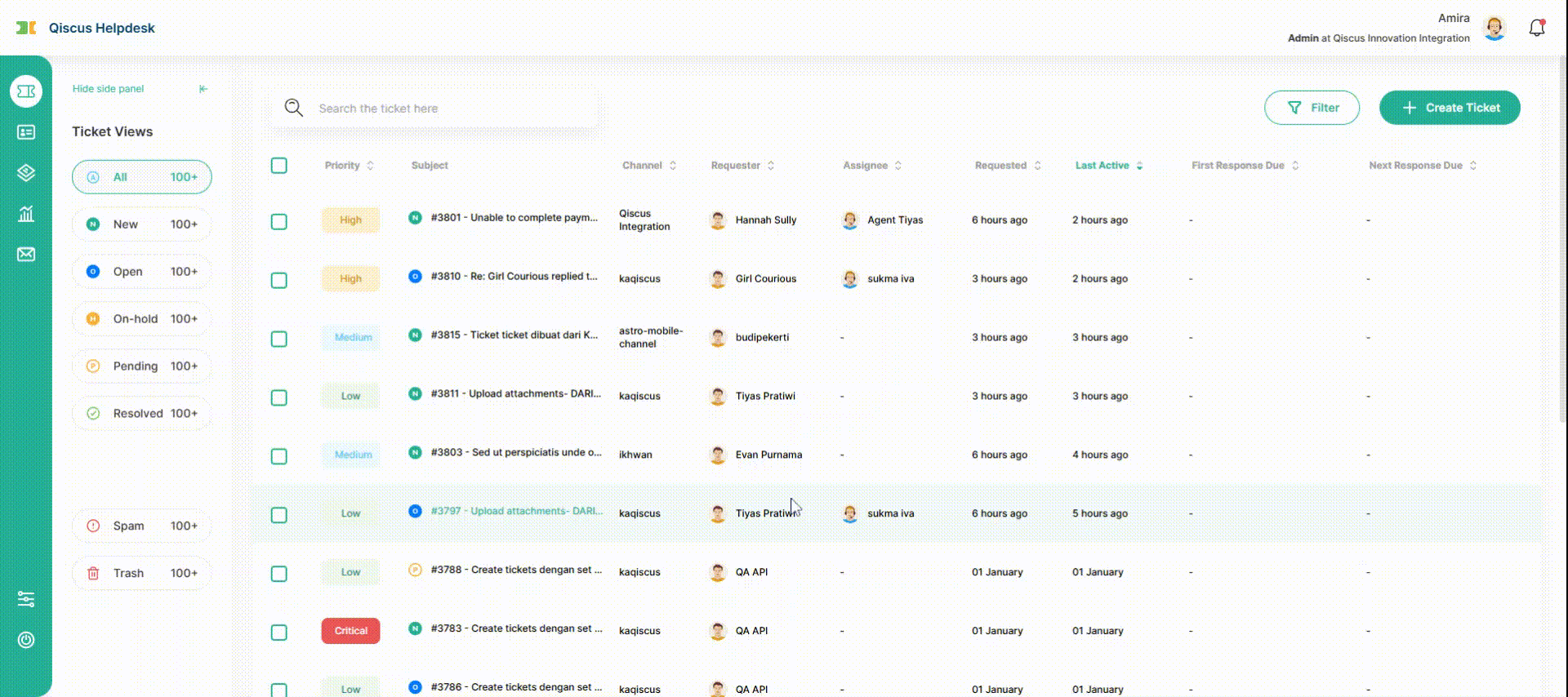
Task: Click the Create Ticket button
Action: [1450, 108]
